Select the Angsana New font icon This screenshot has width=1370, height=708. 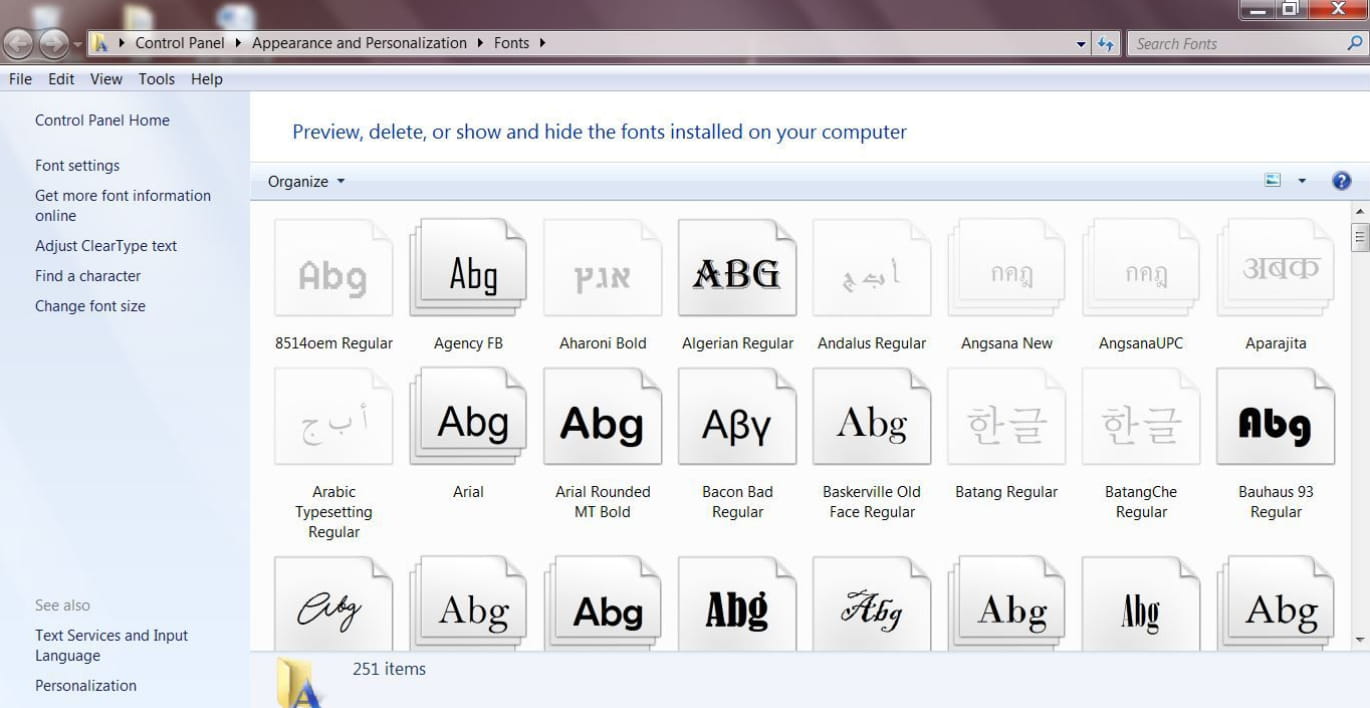click(x=1006, y=269)
